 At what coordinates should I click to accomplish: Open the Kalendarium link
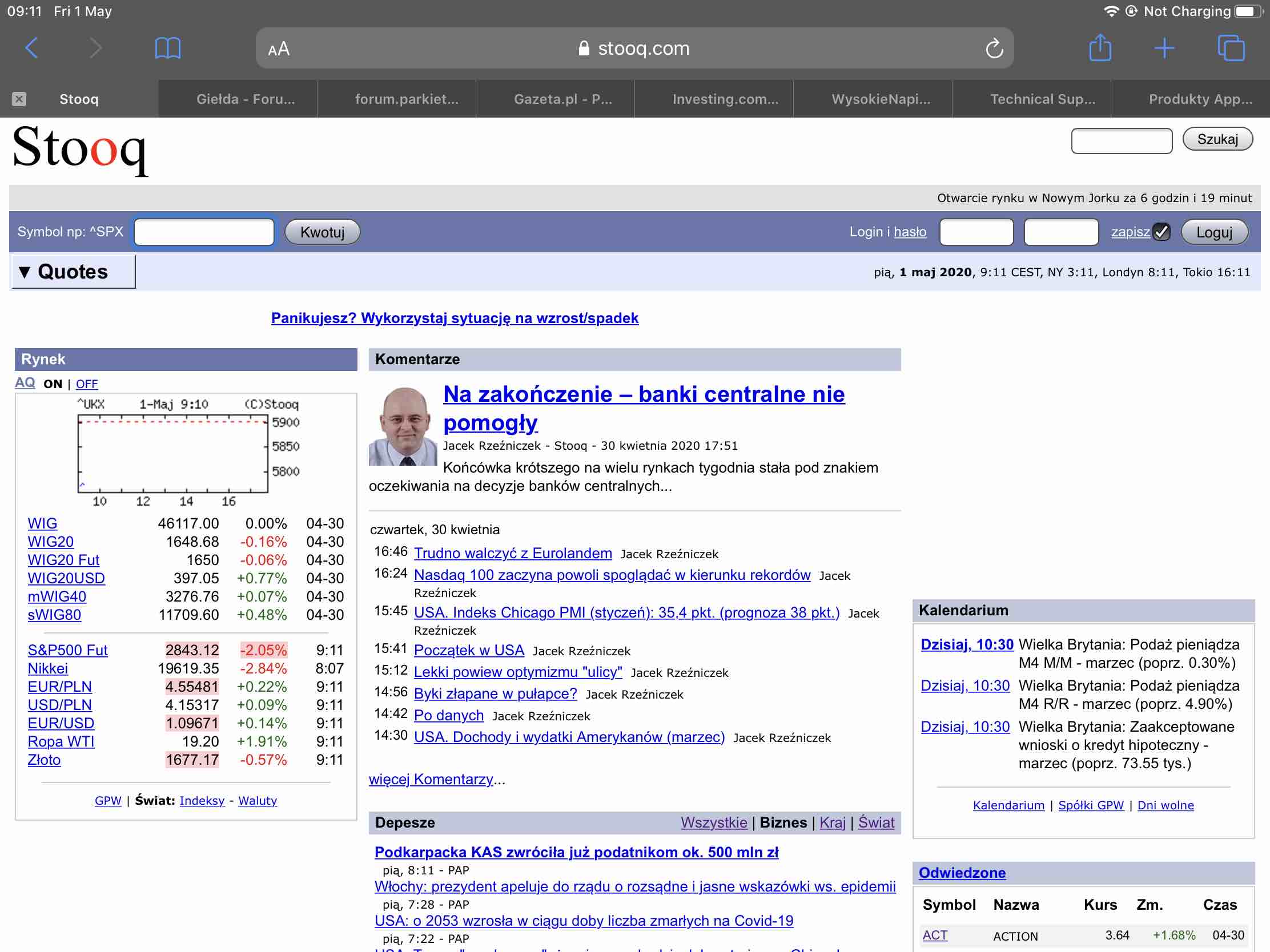tap(1009, 805)
